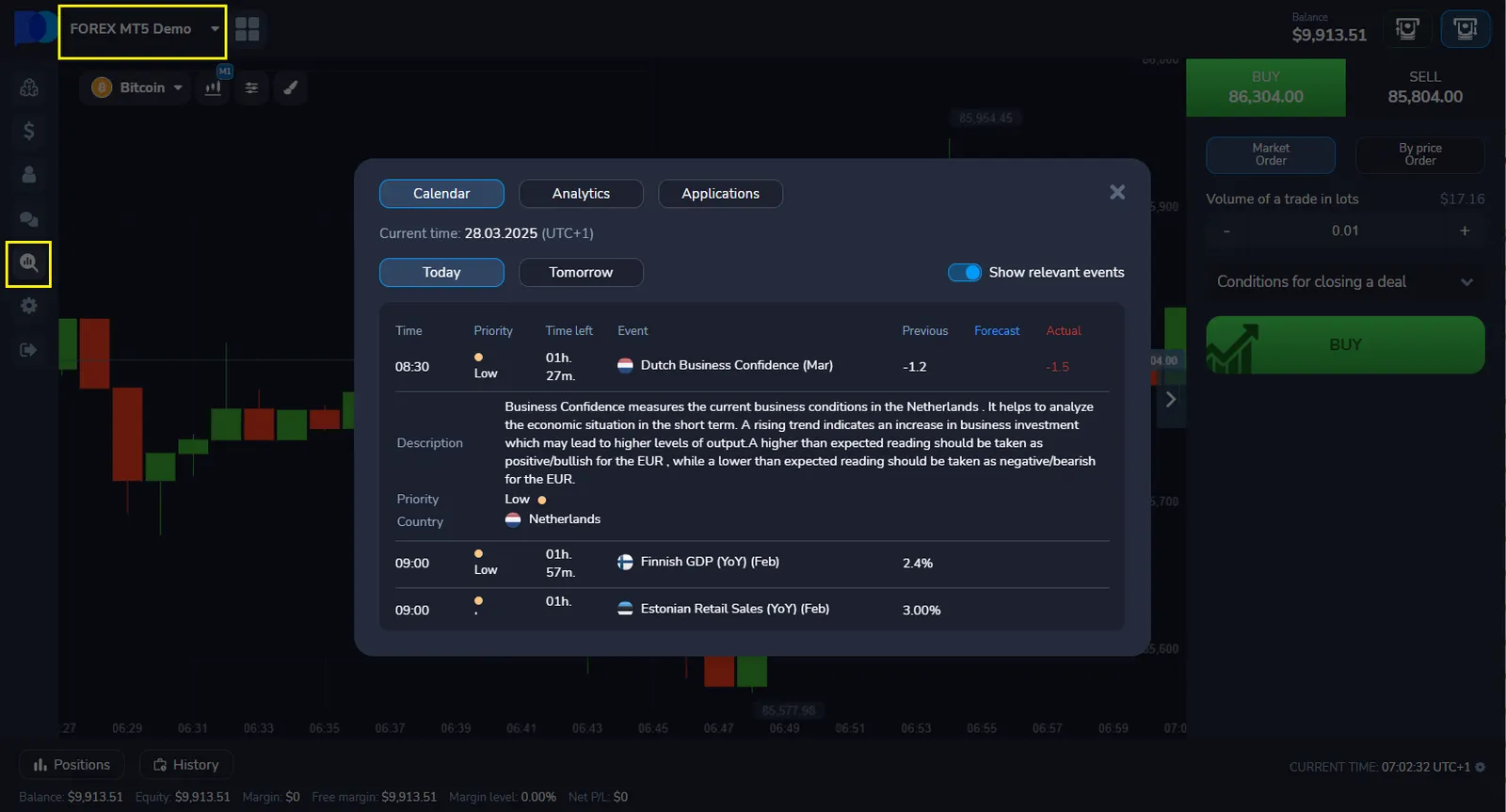1506x812 pixels.
Task: Increase trade volume with plus button
Action: 1464,231
